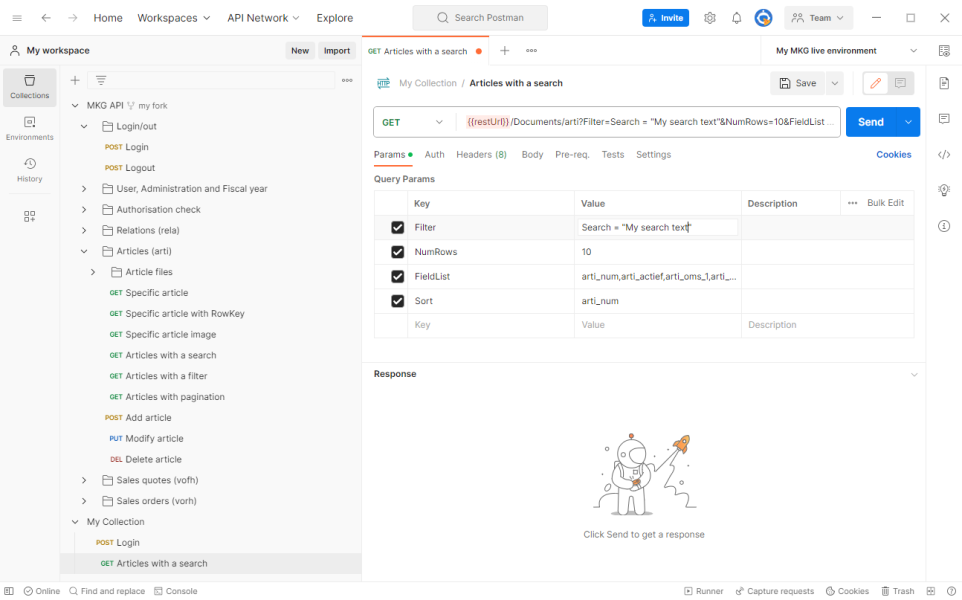
Task: Open the notifications bell
Action: [737, 18]
